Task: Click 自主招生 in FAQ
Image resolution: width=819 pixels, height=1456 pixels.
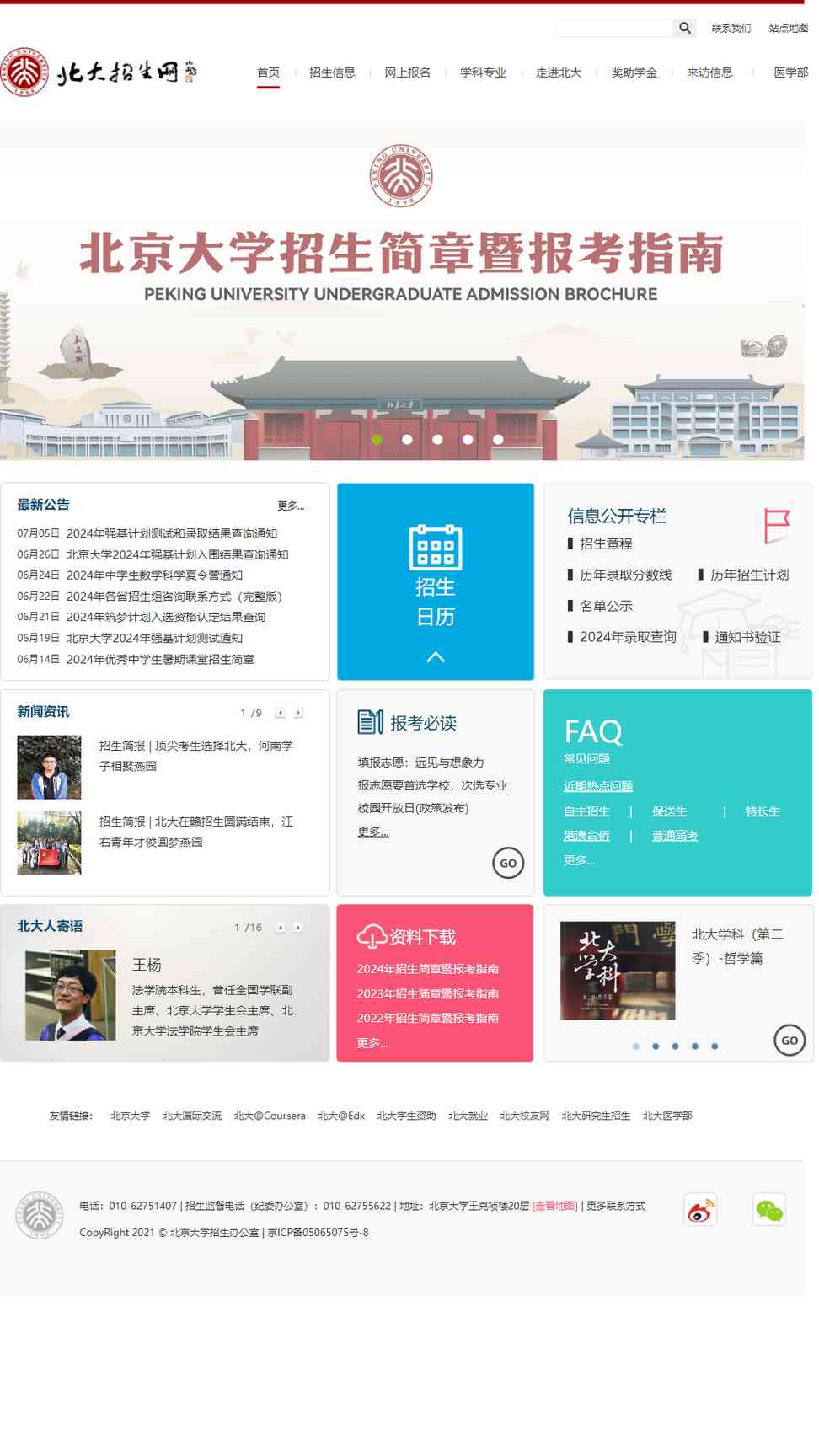Action: pyautogui.click(x=586, y=811)
